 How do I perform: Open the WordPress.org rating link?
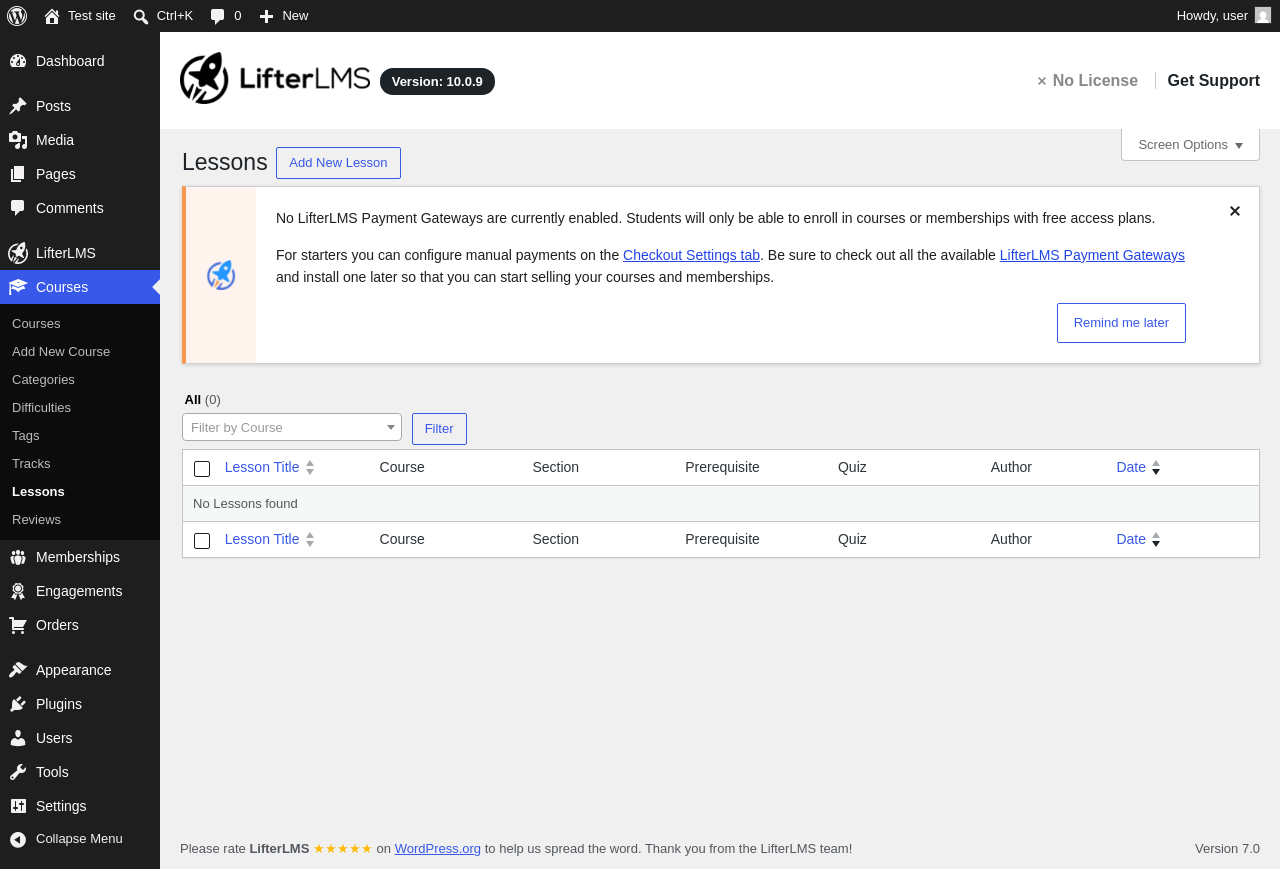coord(437,849)
